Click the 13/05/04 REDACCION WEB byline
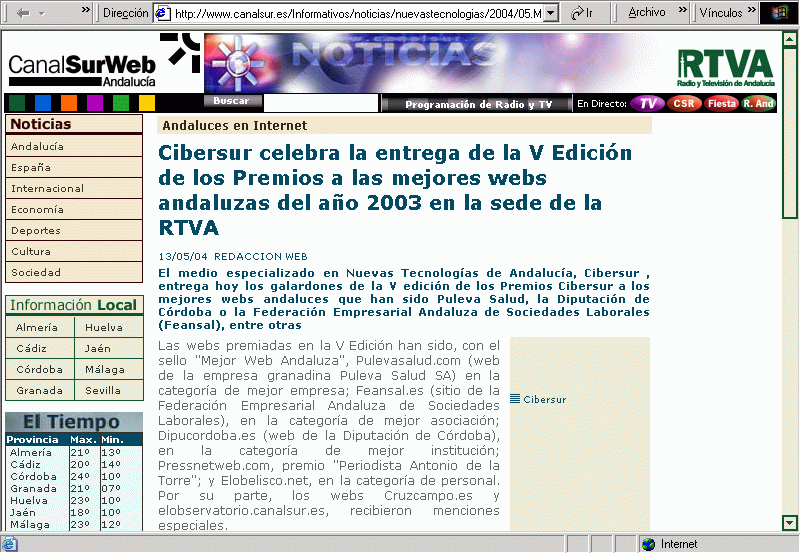800x553 pixels. pos(233,256)
